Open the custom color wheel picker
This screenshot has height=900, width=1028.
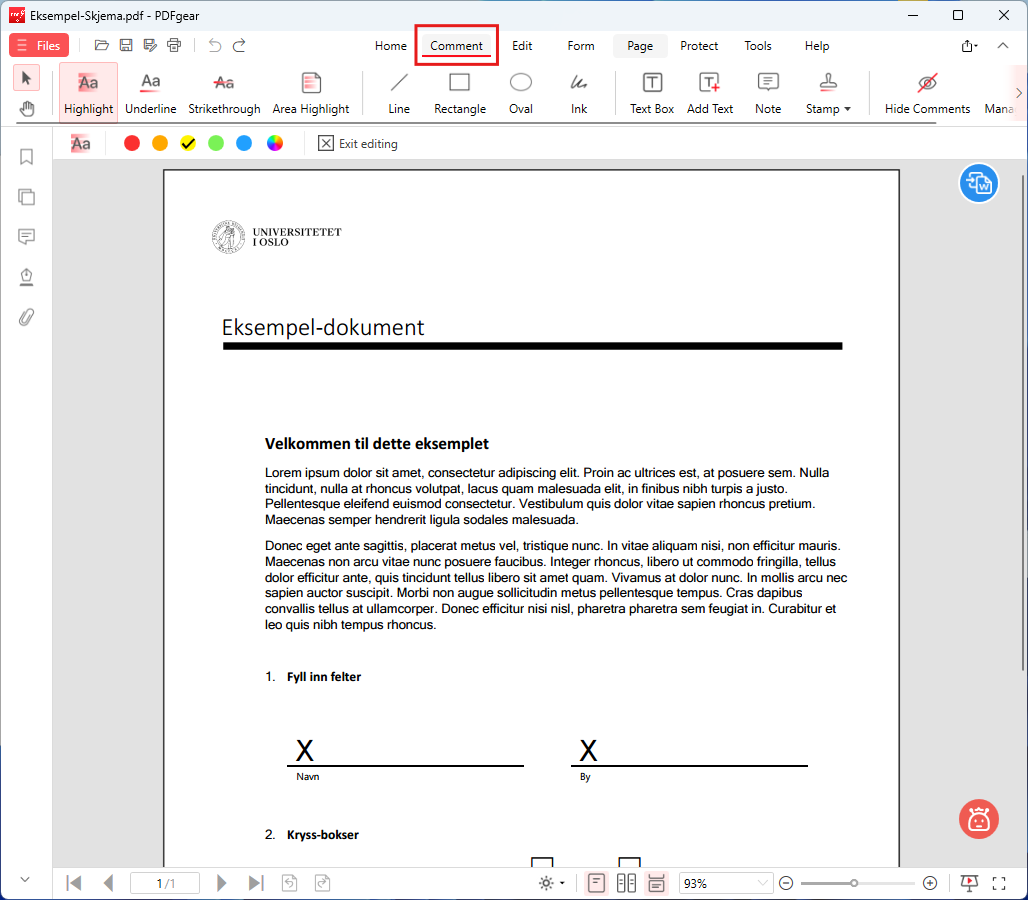point(275,144)
